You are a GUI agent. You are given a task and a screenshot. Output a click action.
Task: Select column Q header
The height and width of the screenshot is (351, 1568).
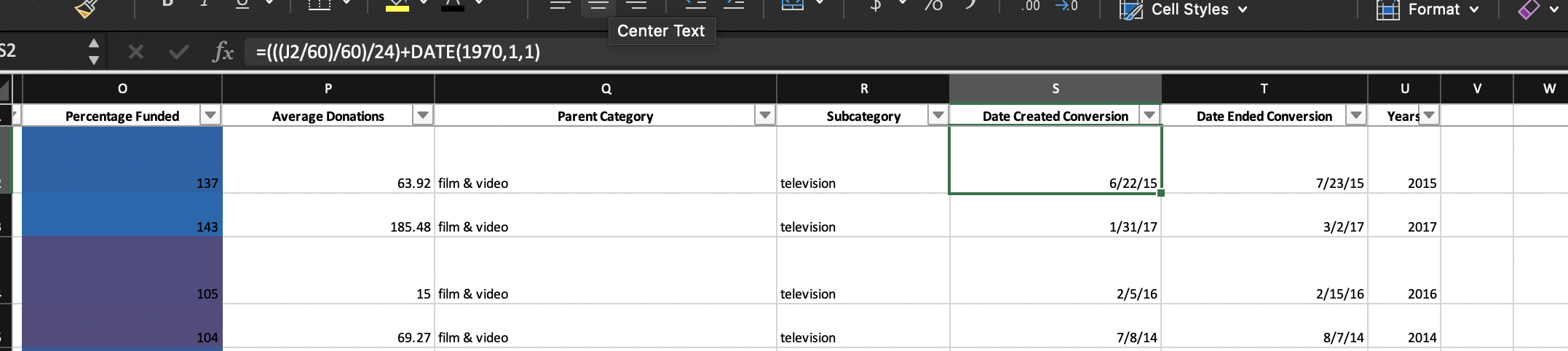click(x=606, y=88)
